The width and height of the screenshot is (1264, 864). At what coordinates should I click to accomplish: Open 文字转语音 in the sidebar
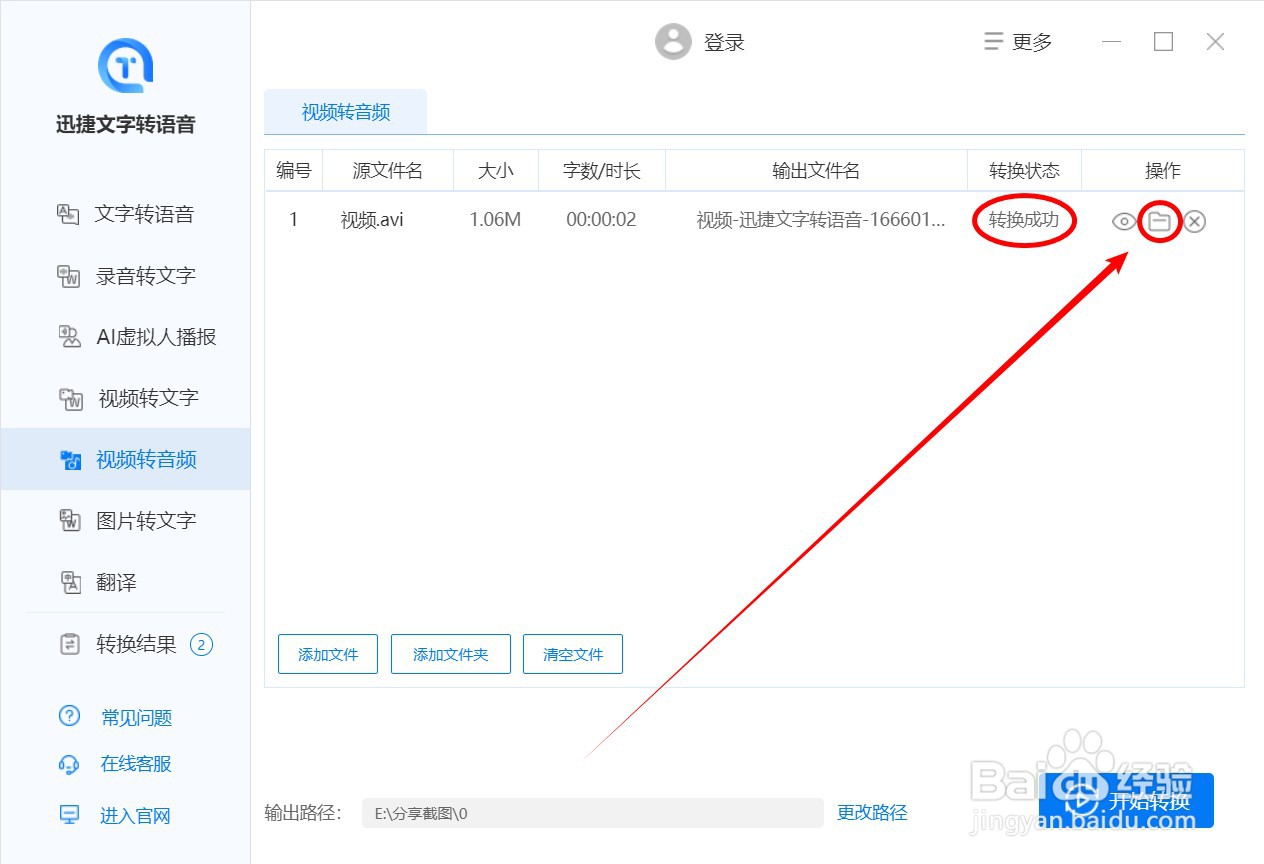tap(125, 214)
